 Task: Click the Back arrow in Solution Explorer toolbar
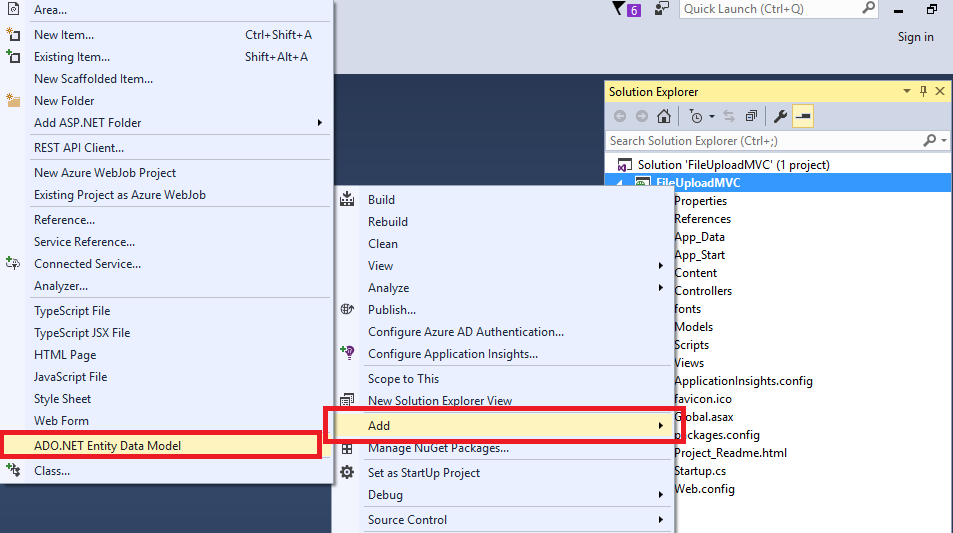click(x=620, y=116)
